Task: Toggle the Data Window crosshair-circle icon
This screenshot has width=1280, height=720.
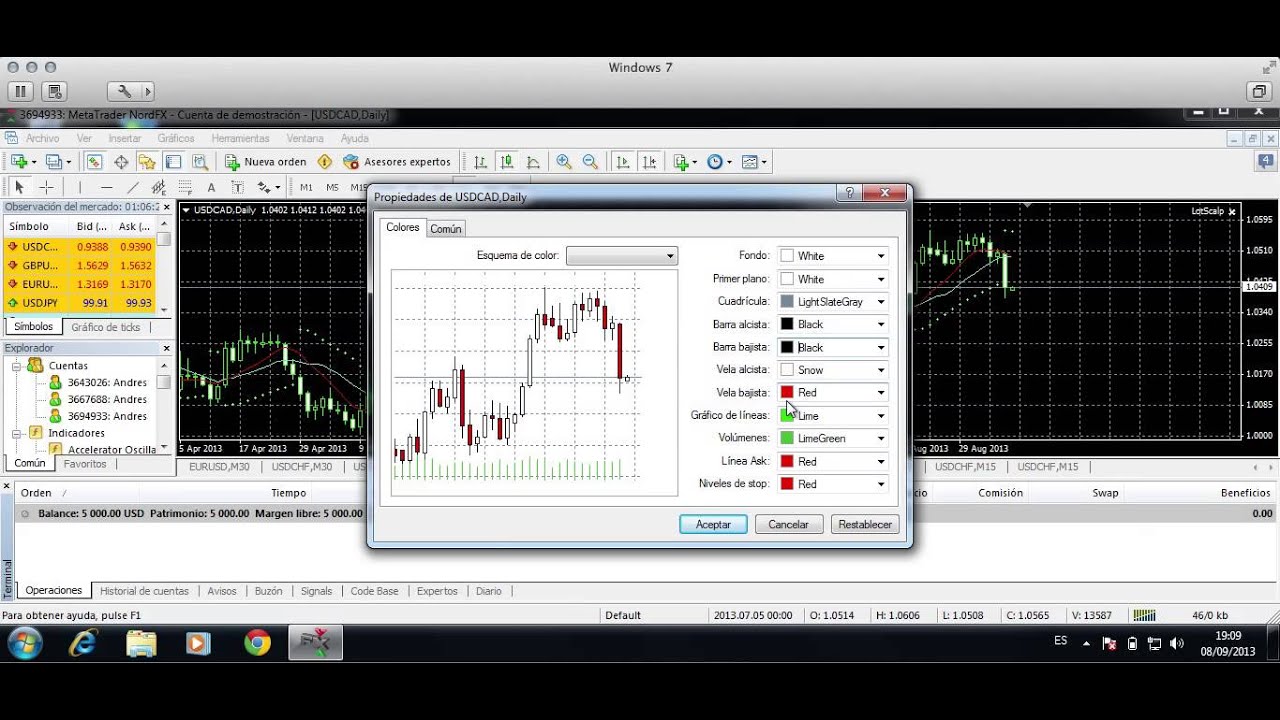Action: (121, 161)
